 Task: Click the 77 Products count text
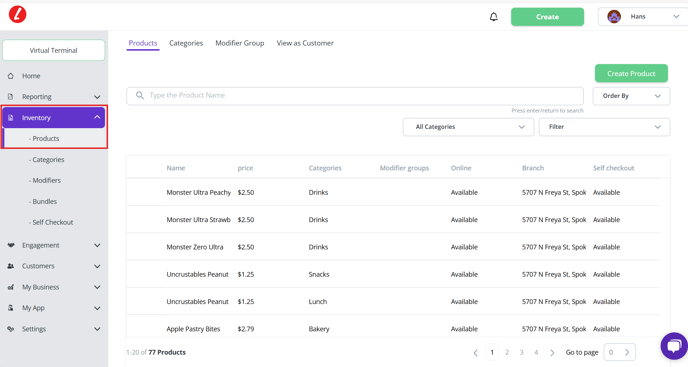click(x=167, y=352)
